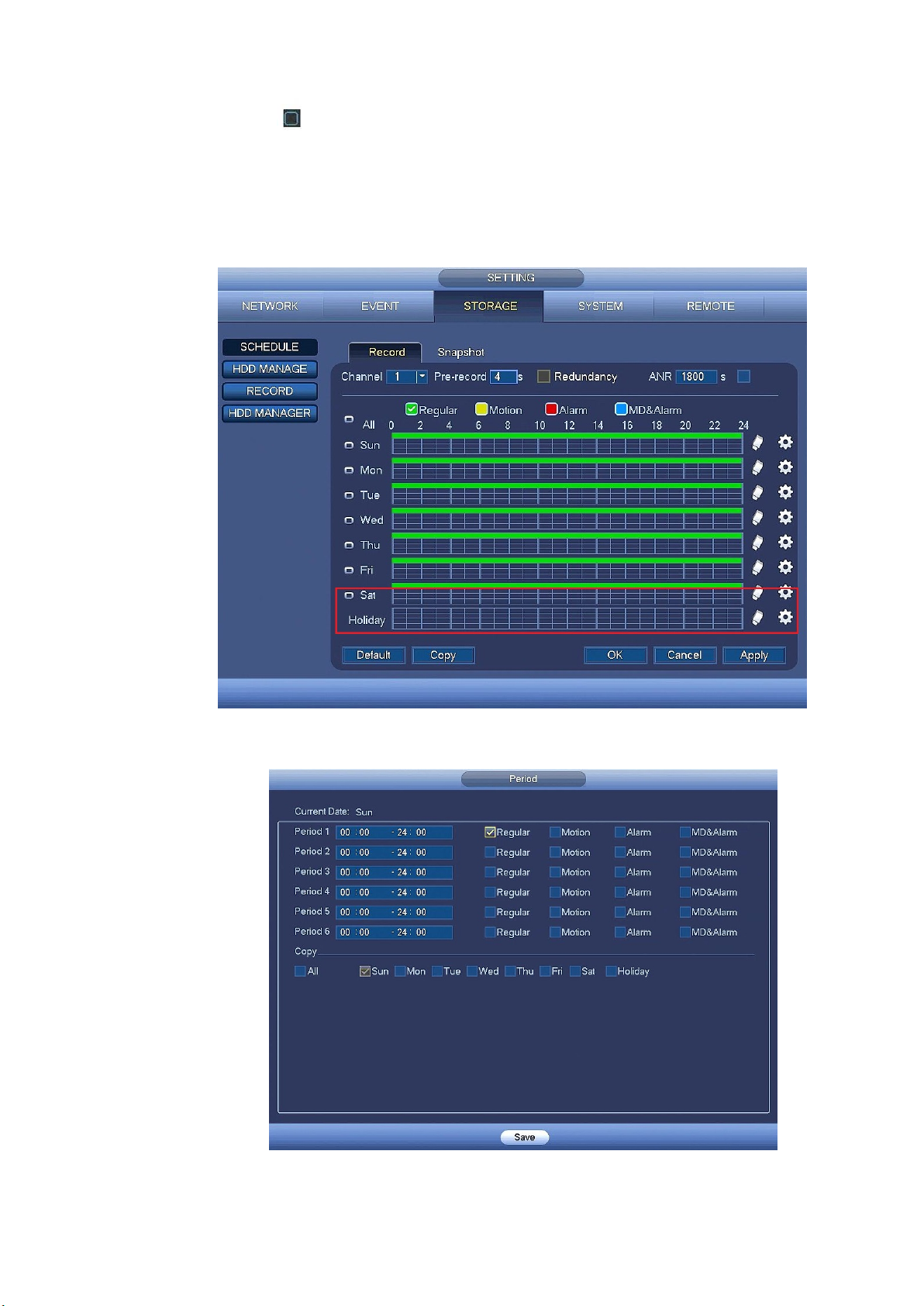This screenshot has height=1306, width=924.
Task: Check Regular for Period 4
Action: 490,893
